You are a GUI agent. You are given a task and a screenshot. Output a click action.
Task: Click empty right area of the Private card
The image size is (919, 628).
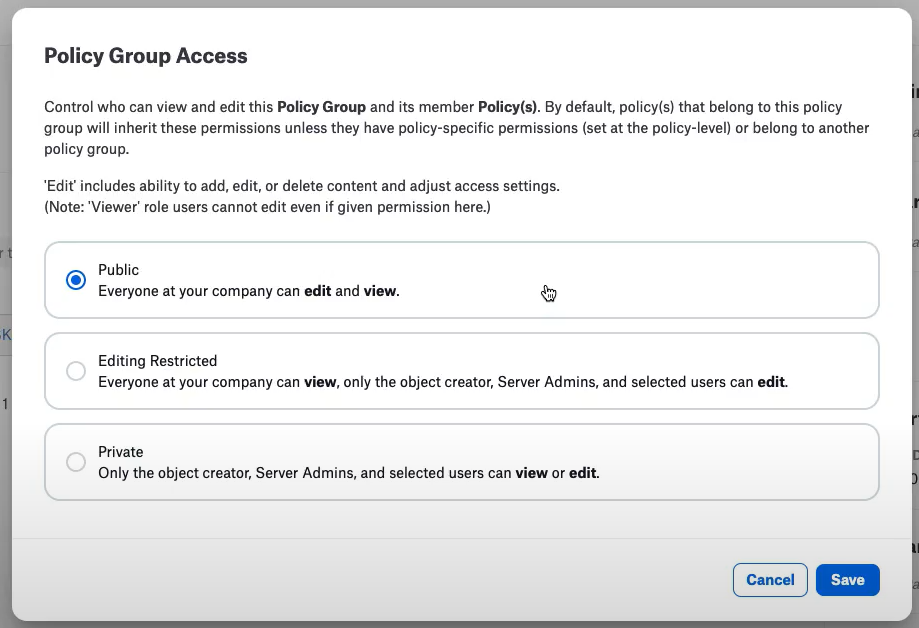point(733,462)
